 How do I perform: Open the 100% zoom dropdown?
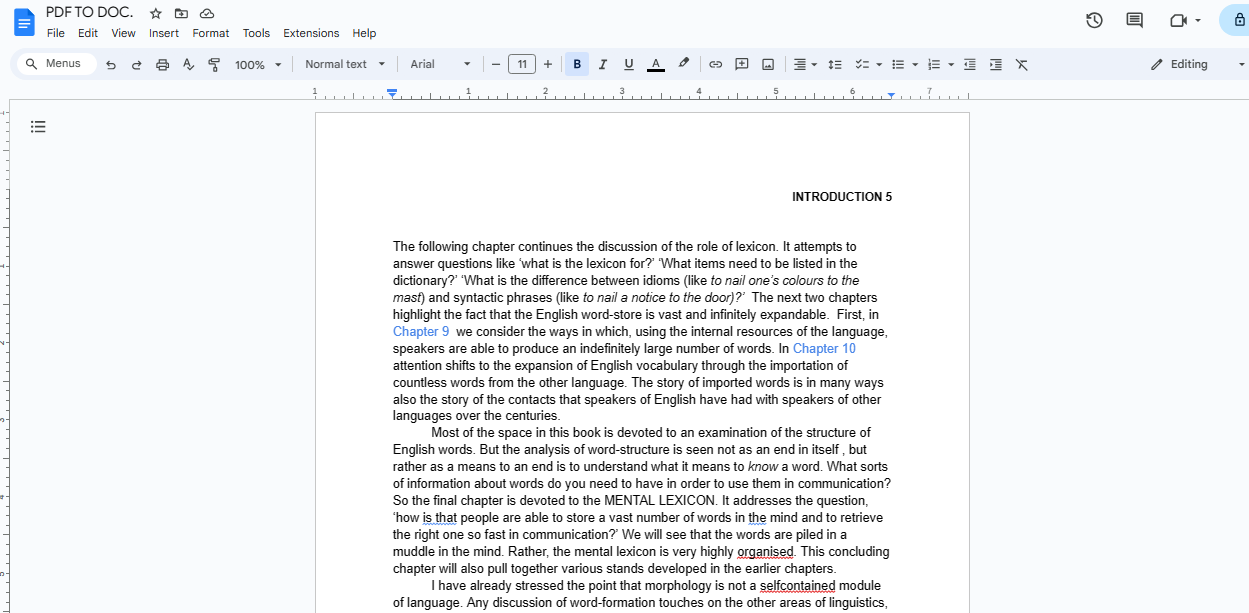(x=258, y=64)
